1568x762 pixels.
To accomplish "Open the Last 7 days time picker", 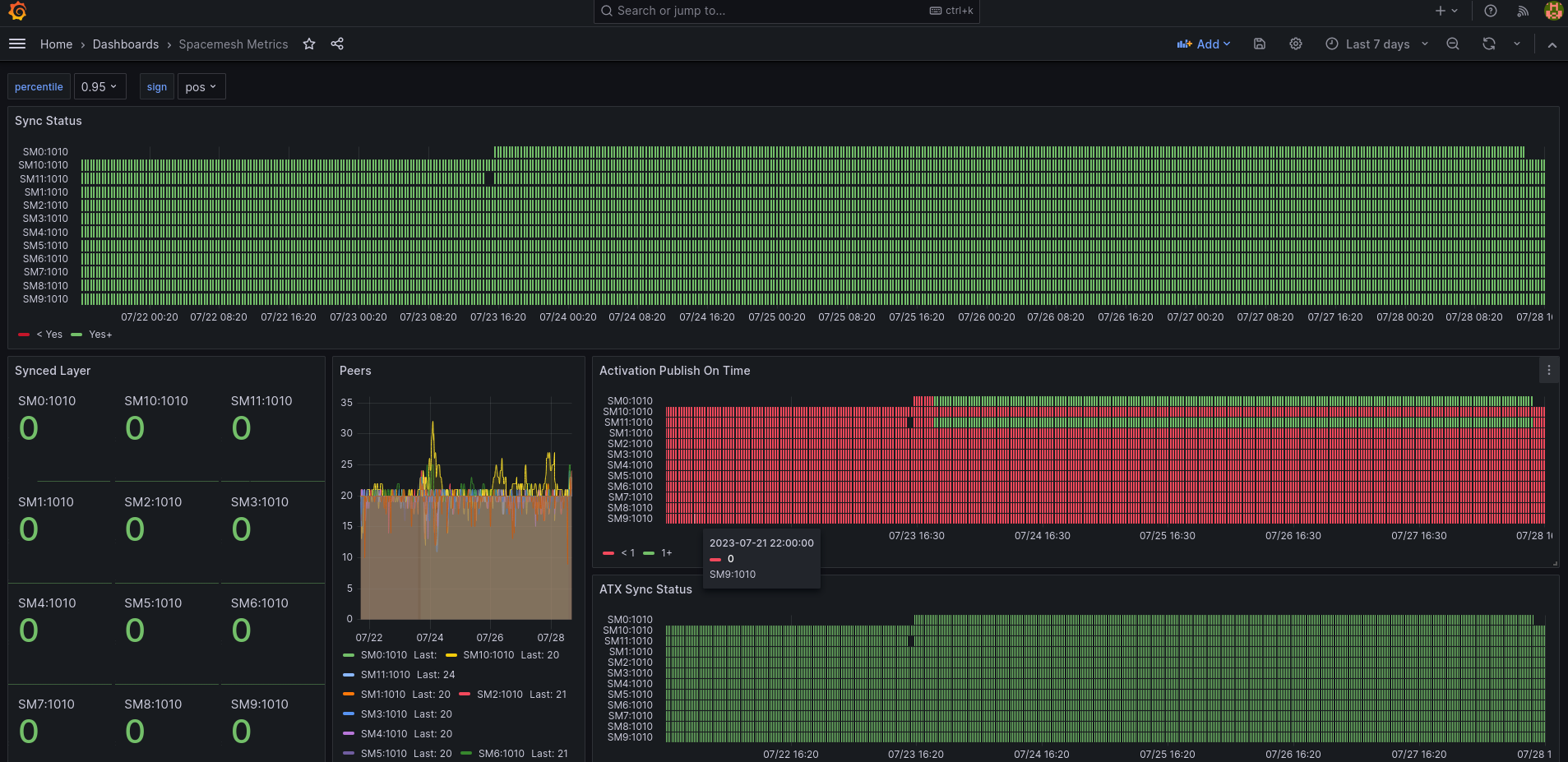I will tap(1375, 44).
